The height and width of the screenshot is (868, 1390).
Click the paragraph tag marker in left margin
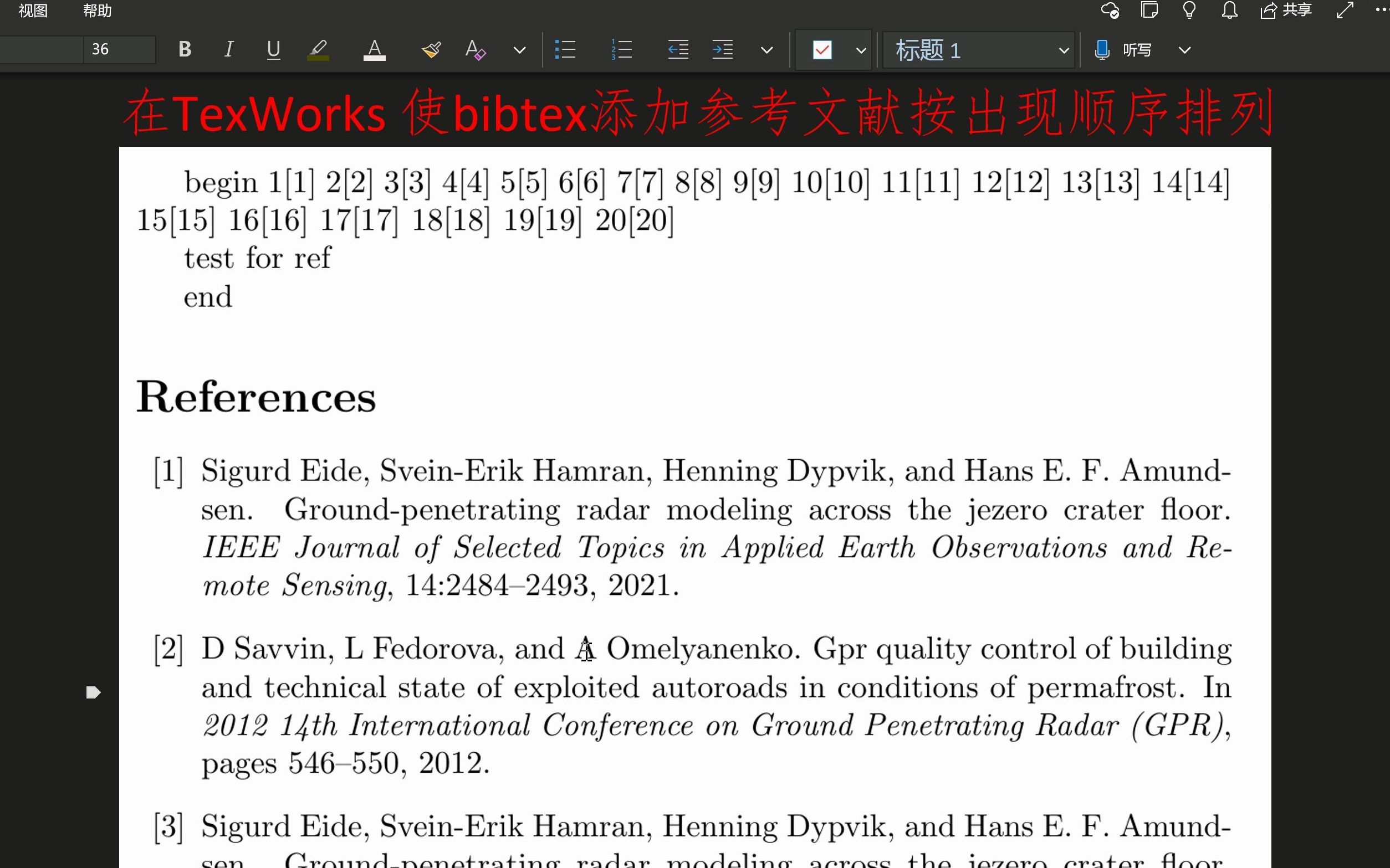[93, 692]
